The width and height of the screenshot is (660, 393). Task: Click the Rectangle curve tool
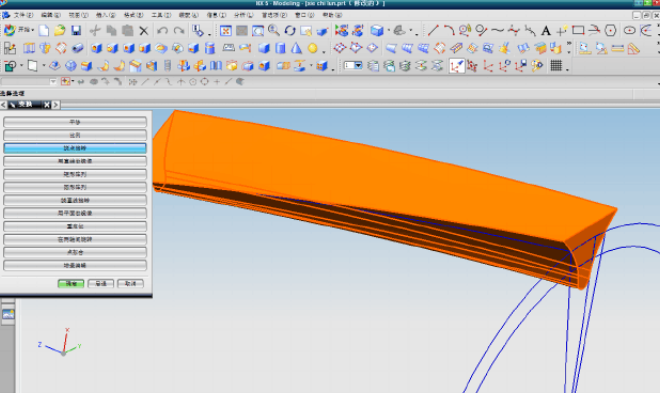coord(578,30)
